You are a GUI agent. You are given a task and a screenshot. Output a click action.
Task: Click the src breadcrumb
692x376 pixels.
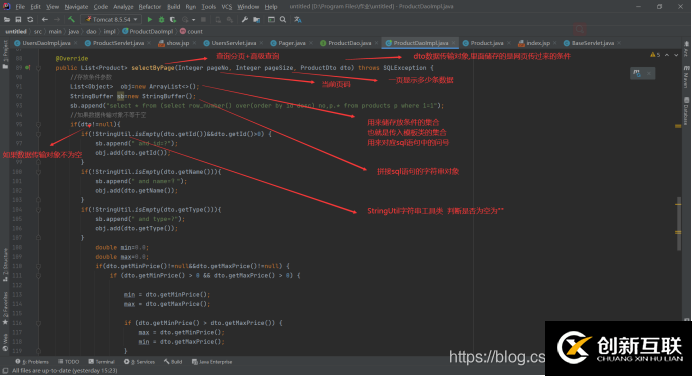point(38,31)
